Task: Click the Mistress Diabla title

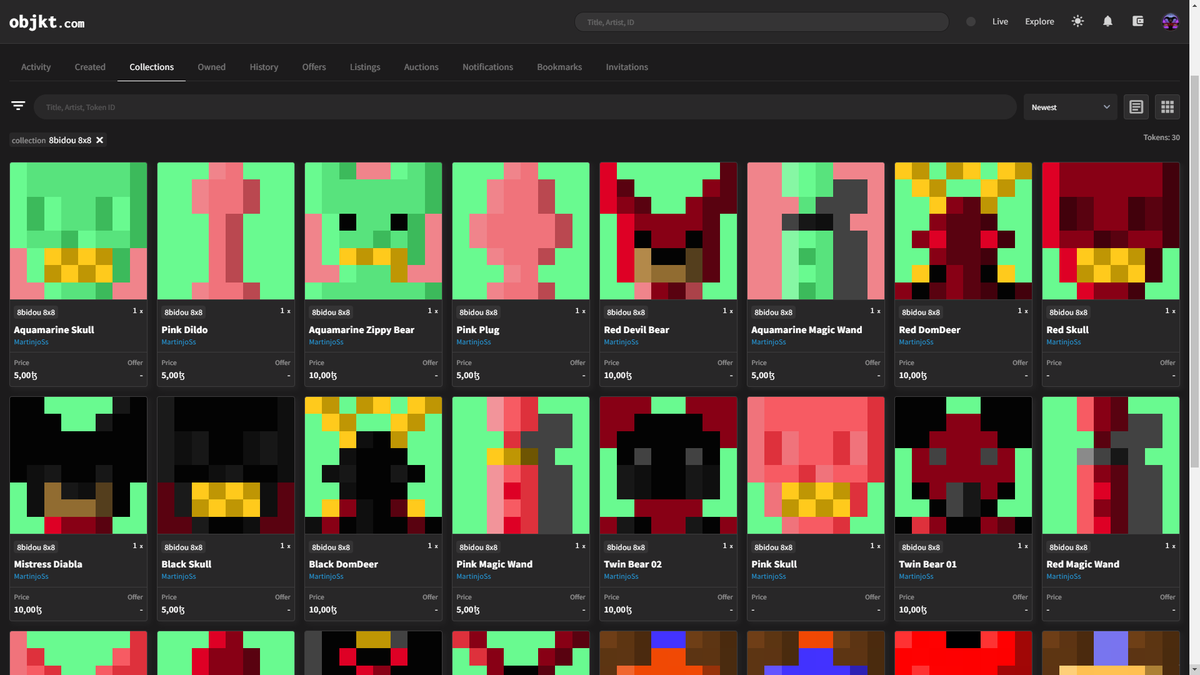Action: tap(48, 564)
